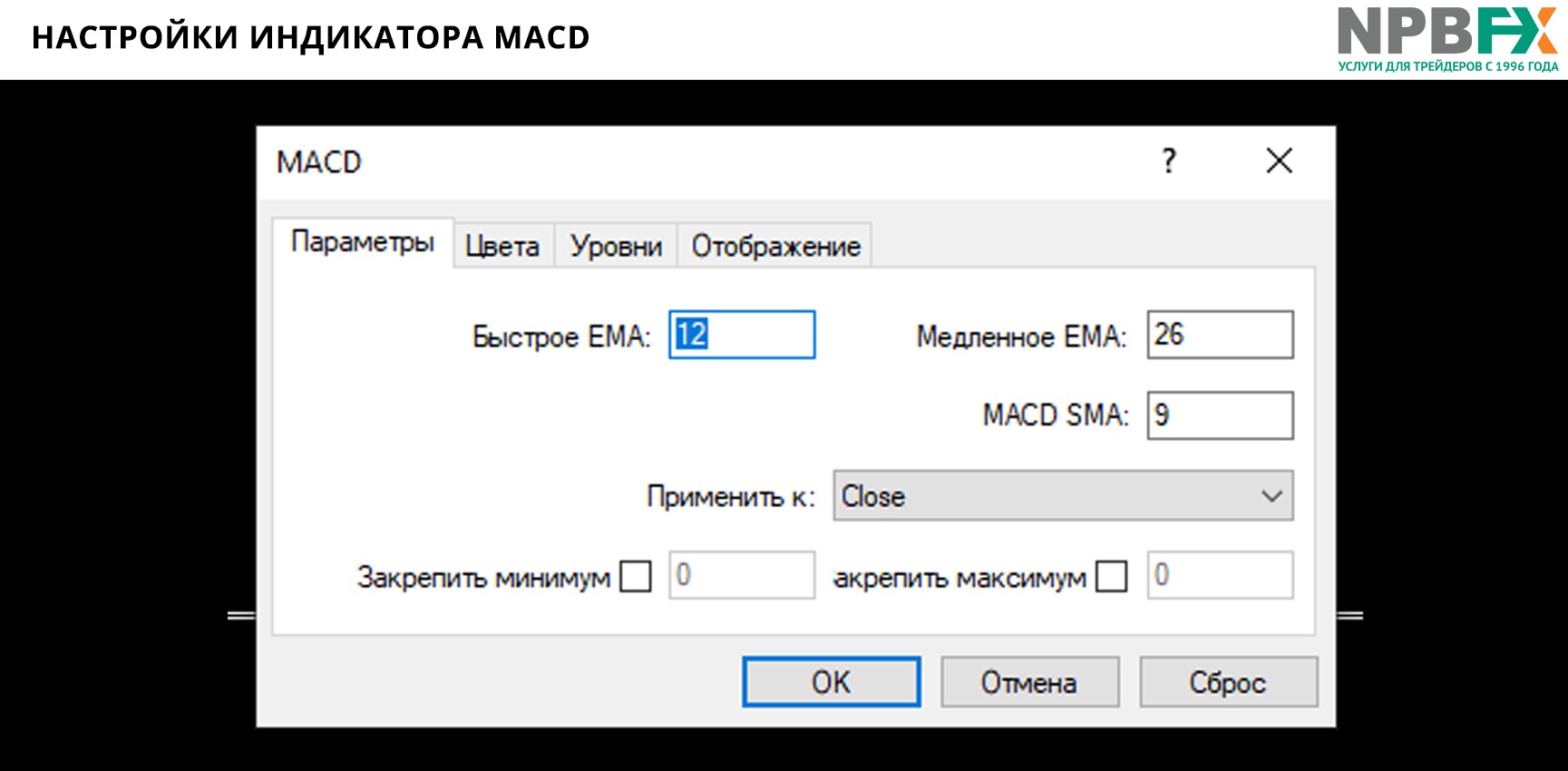The image size is (1568, 771).
Task: Open the Применить к dropdown
Action: (1062, 496)
